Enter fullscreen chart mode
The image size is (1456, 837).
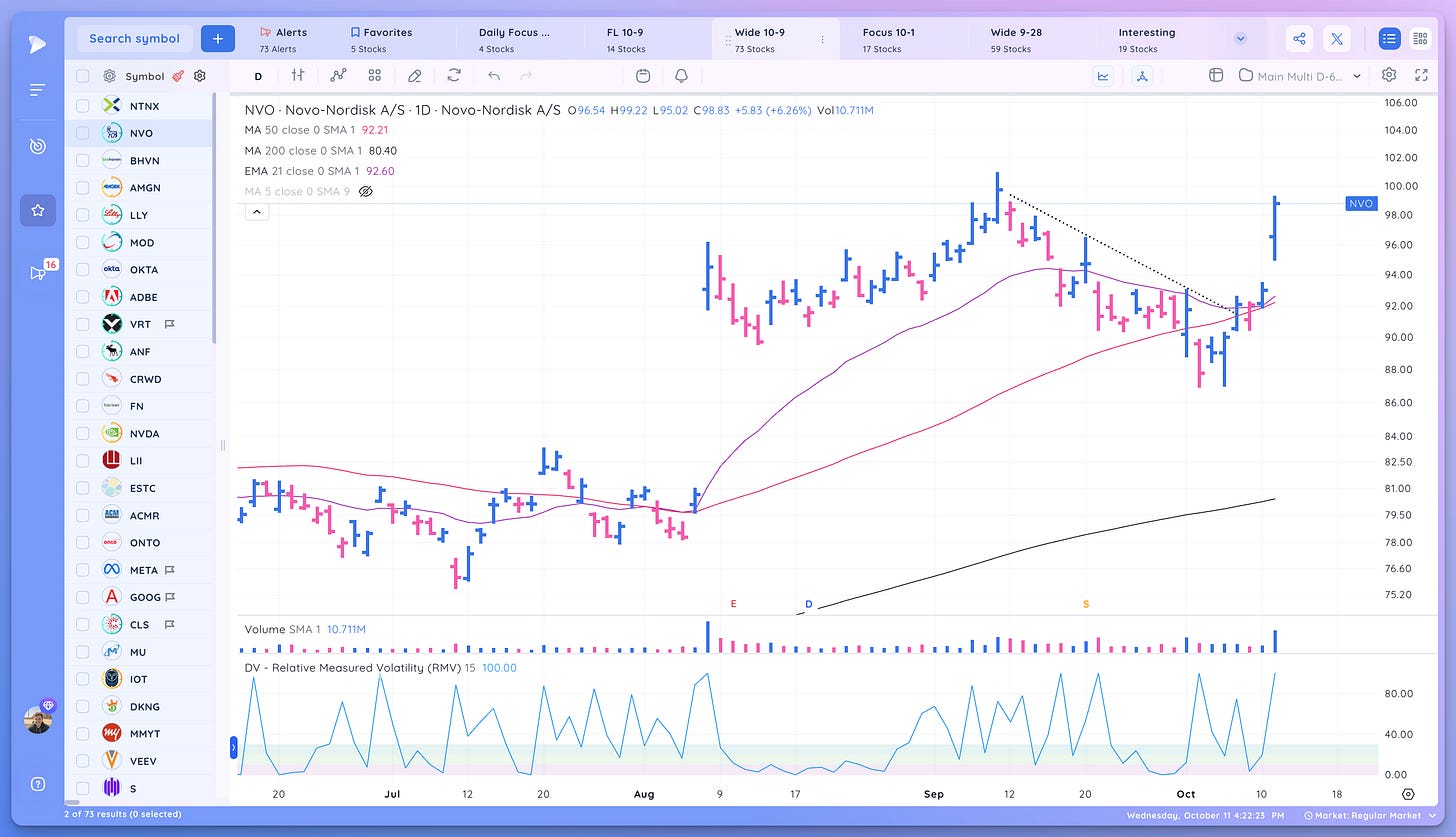pyautogui.click(x=1421, y=75)
